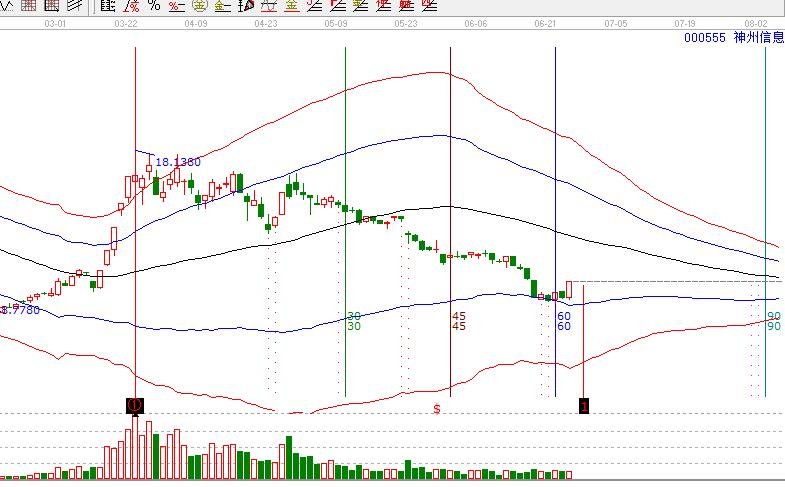Click stock code 000555
The image size is (785, 487).
pos(704,38)
